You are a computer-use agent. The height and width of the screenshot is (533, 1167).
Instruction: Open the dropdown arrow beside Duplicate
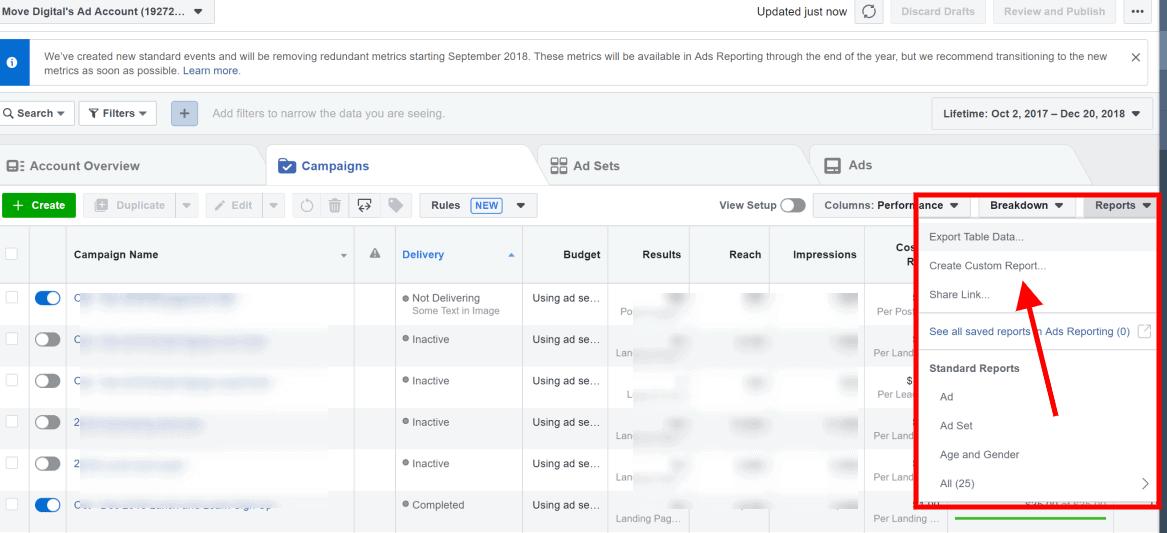tap(187, 205)
